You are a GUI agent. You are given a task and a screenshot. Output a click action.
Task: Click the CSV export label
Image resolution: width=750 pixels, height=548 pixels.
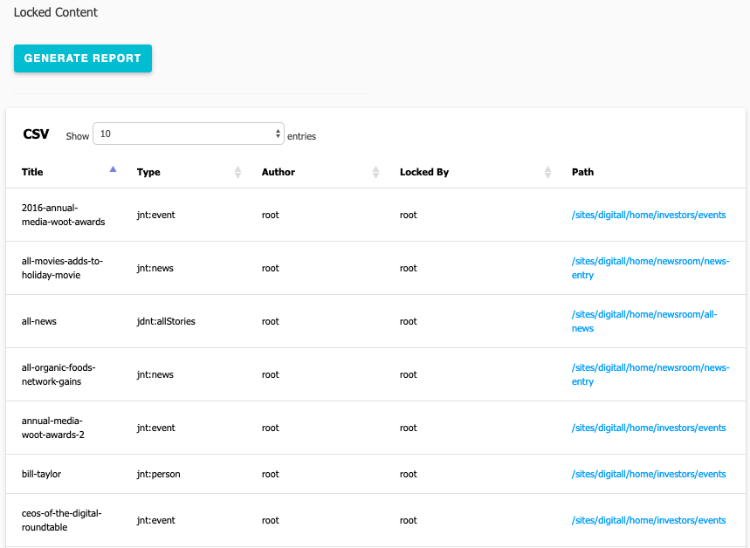coord(36,134)
